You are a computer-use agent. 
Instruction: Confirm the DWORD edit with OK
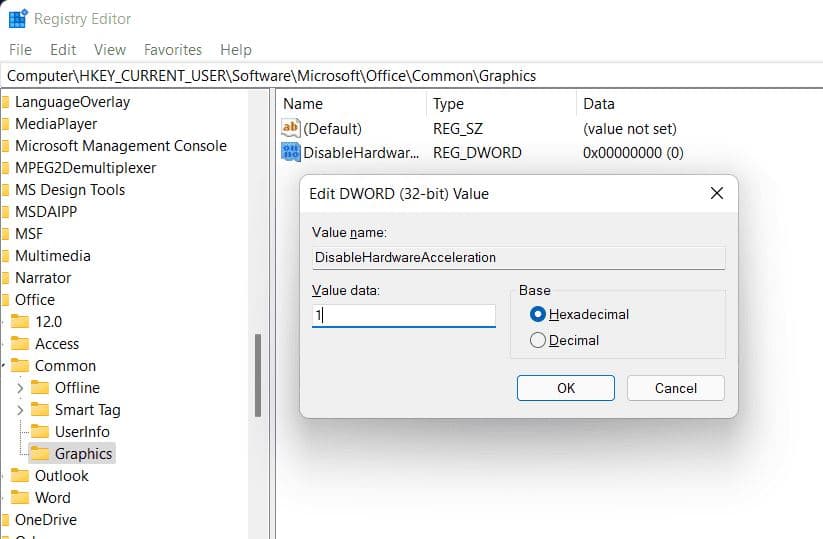tap(566, 388)
